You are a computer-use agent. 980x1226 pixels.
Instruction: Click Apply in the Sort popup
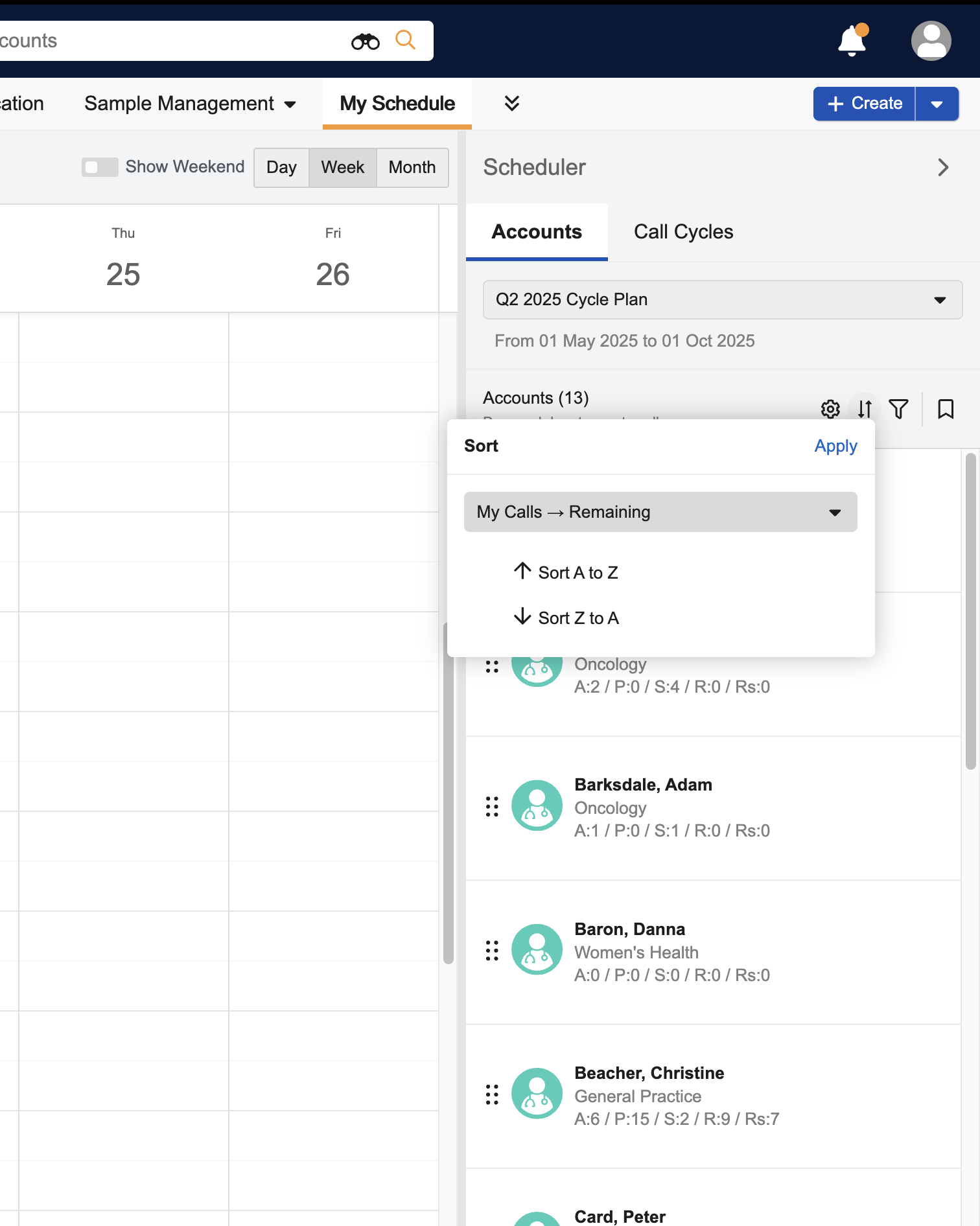[x=835, y=446]
